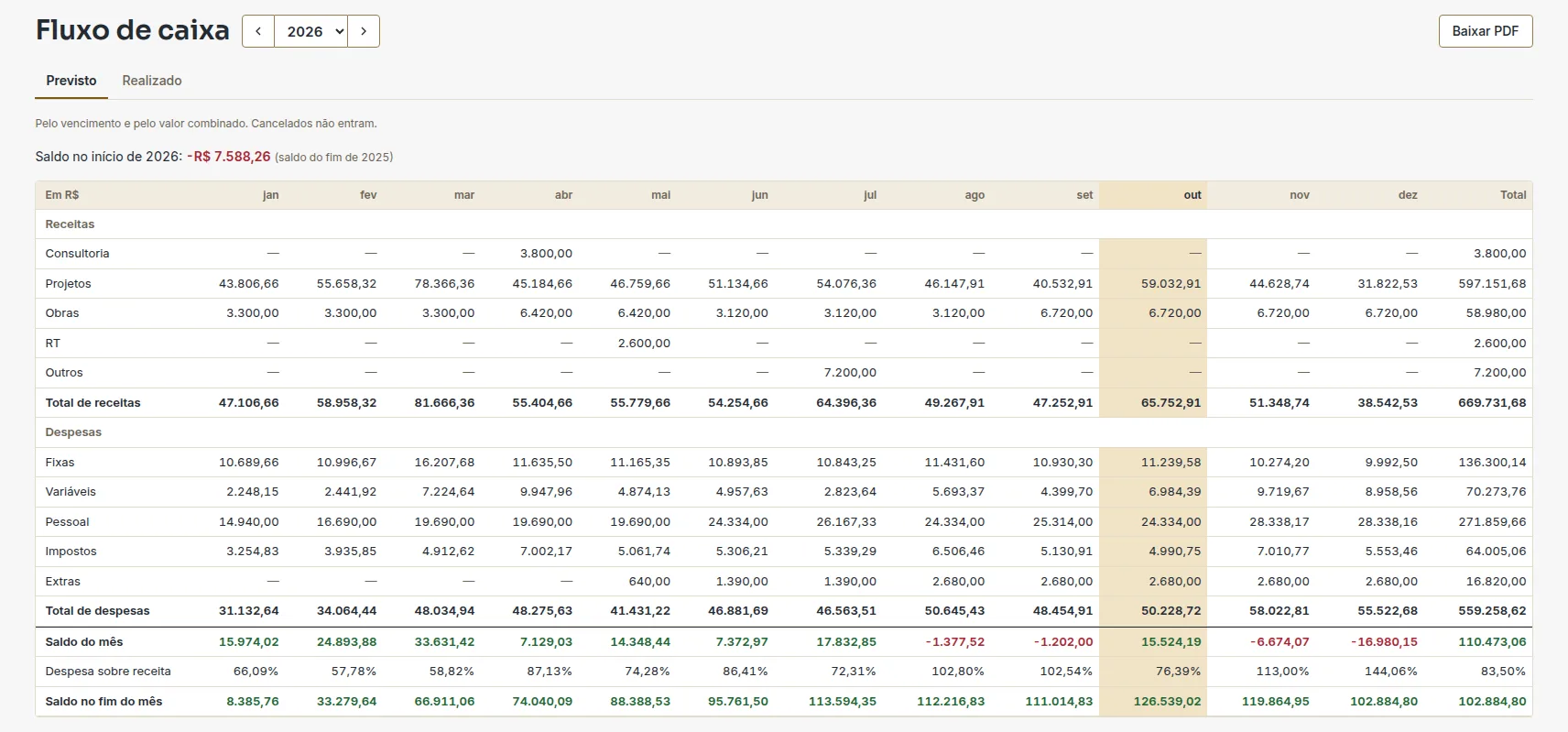
Task: Click the Outros row label
Action: pos(64,373)
